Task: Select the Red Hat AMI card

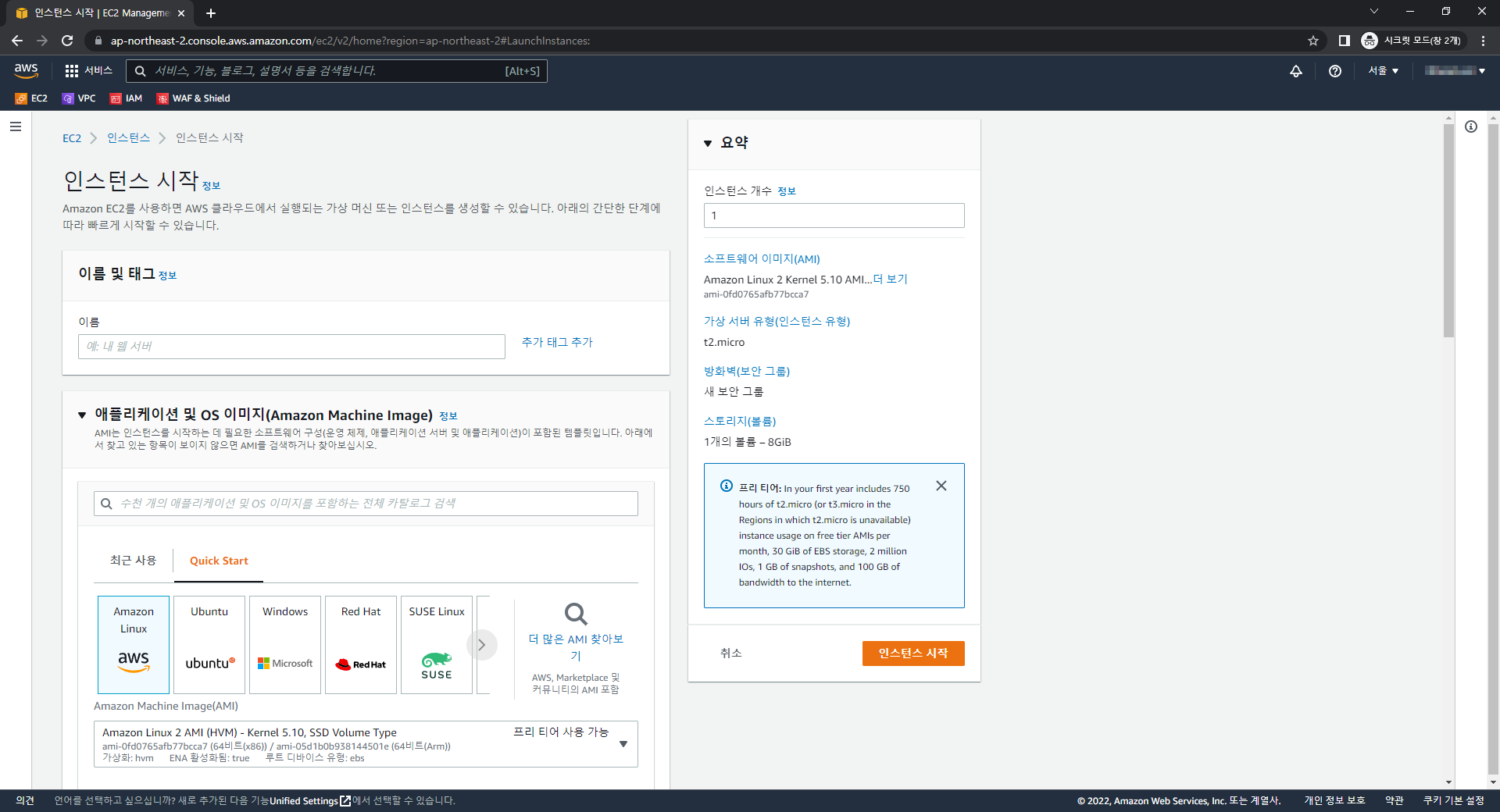Action: click(361, 645)
